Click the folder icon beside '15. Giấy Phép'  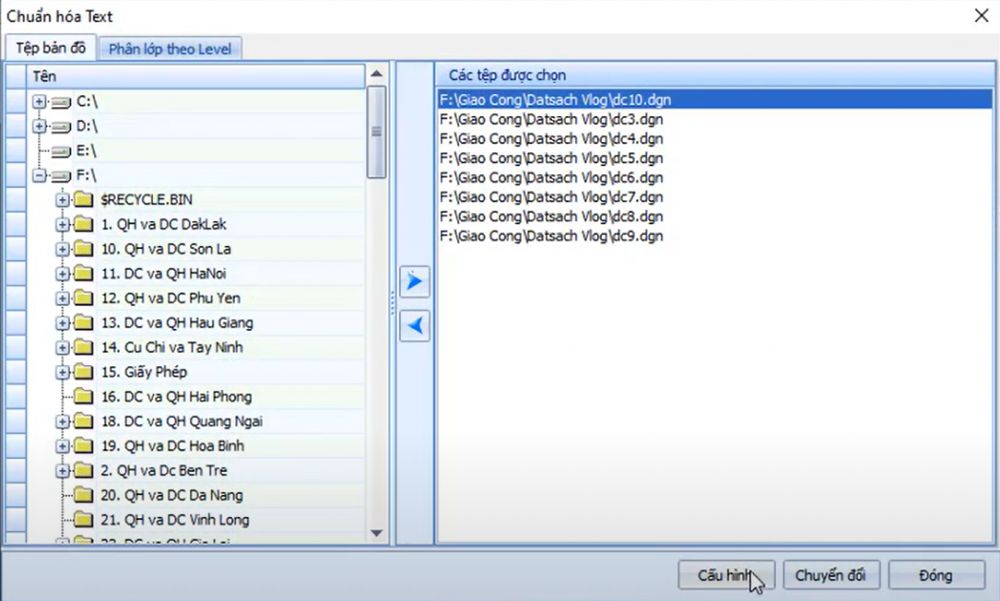tap(85, 371)
